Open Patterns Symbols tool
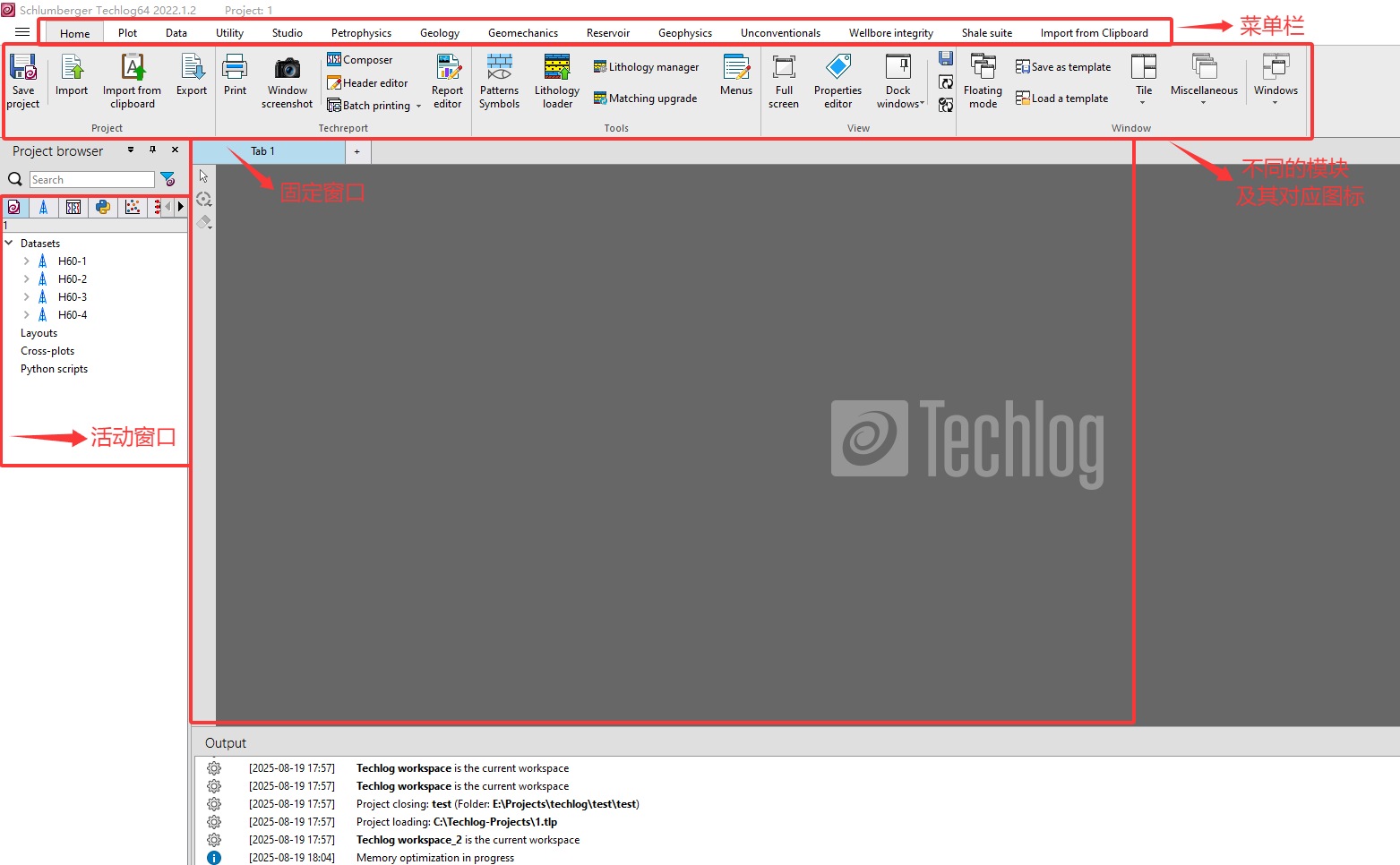The image size is (1400, 865). pos(499,81)
